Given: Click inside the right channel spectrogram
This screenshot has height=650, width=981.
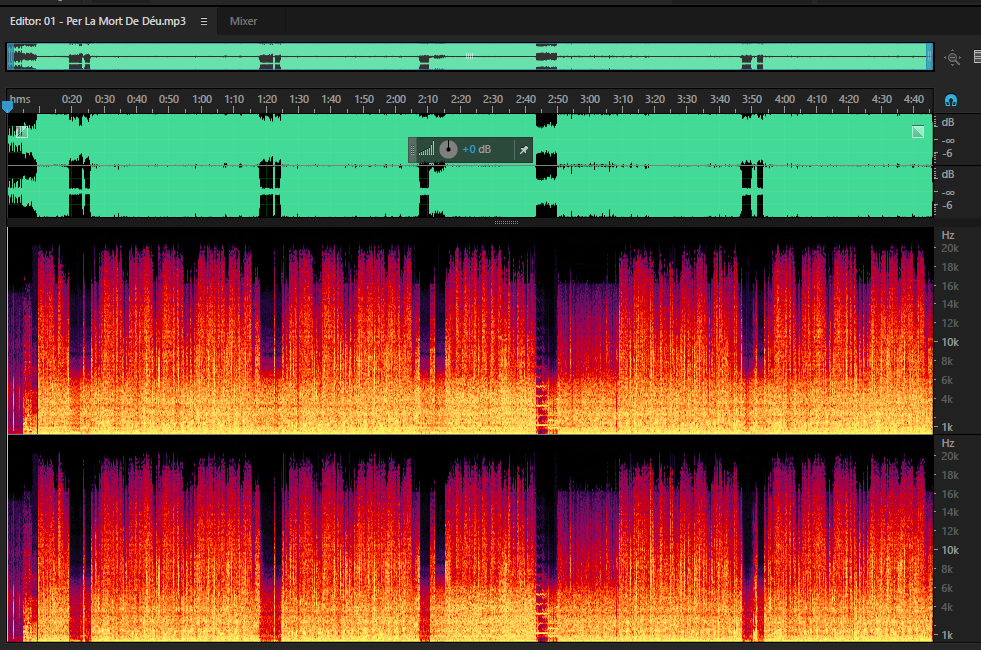Looking at the screenshot, I should (469, 539).
